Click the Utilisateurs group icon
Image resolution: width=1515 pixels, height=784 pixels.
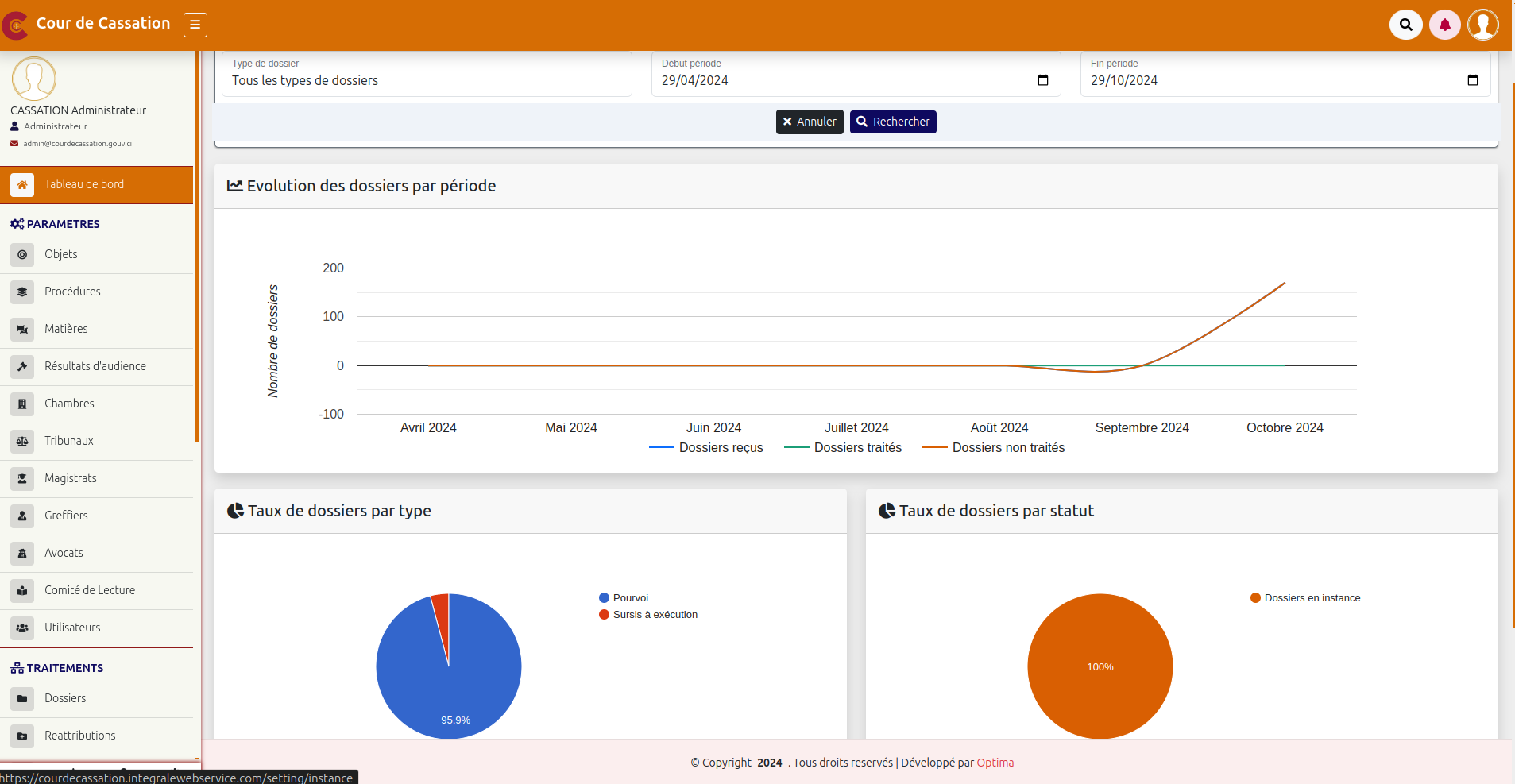point(22,628)
